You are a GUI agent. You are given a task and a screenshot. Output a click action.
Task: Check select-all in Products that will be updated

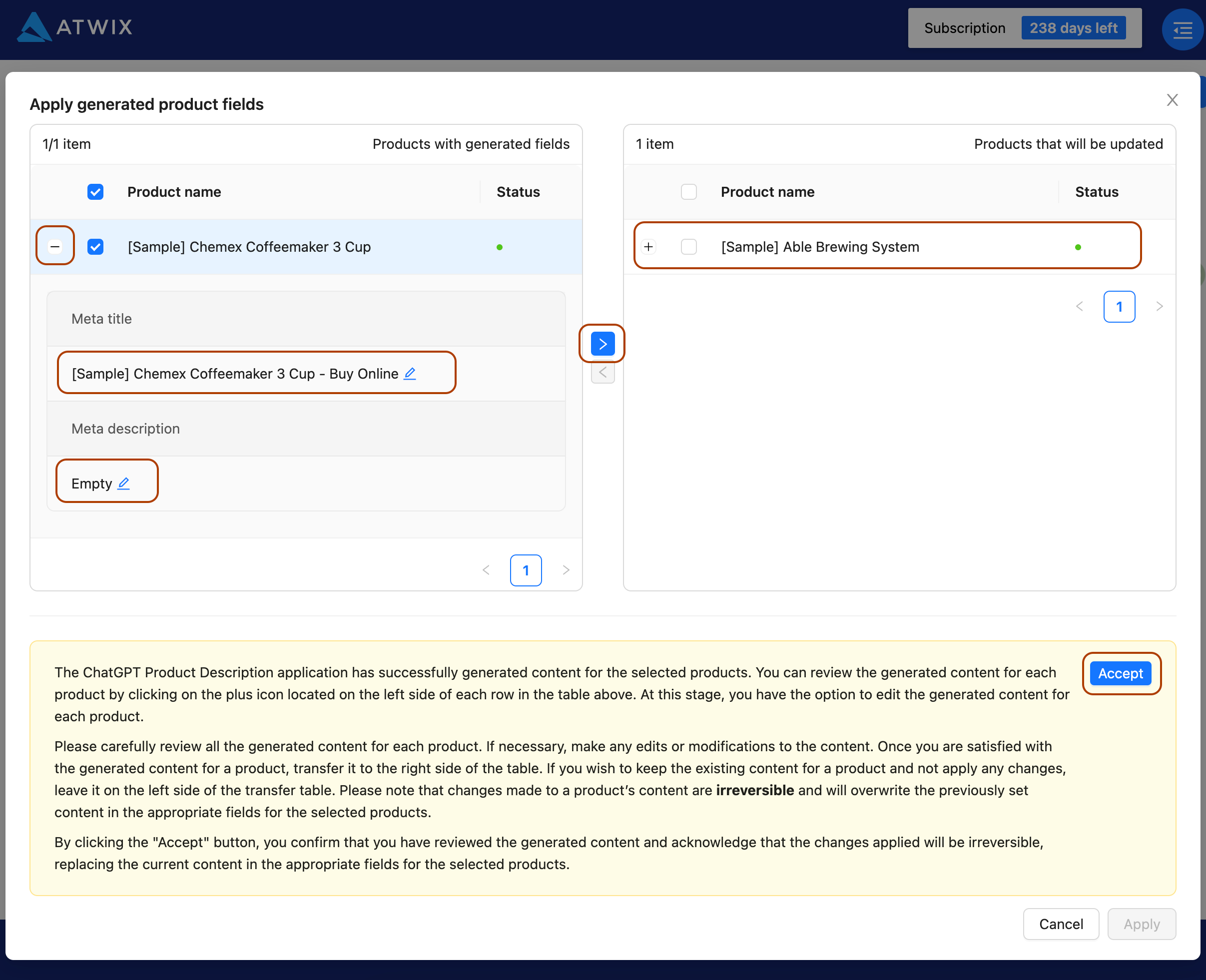click(688, 192)
